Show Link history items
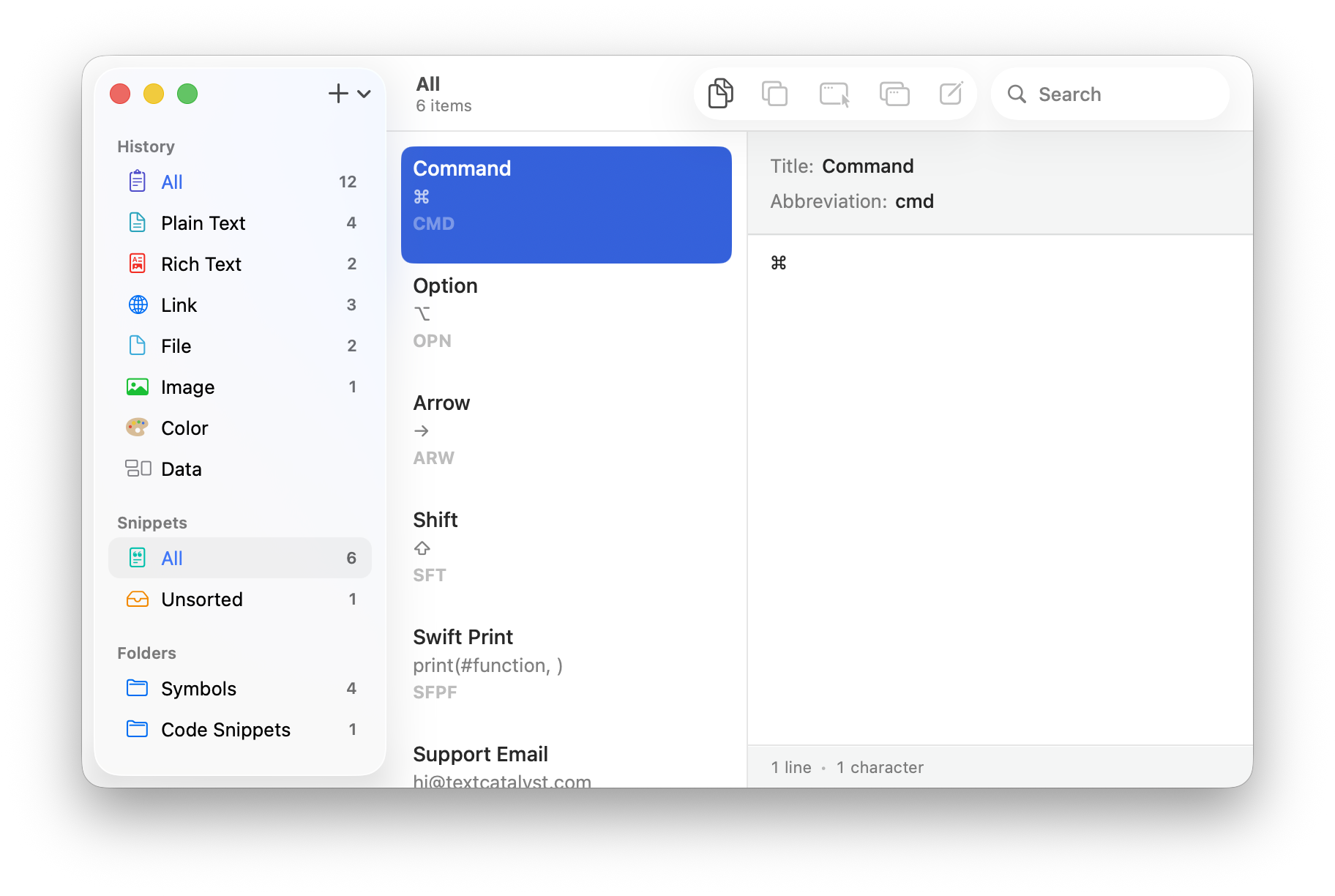This screenshot has height=896, width=1335. [x=179, y=305]
